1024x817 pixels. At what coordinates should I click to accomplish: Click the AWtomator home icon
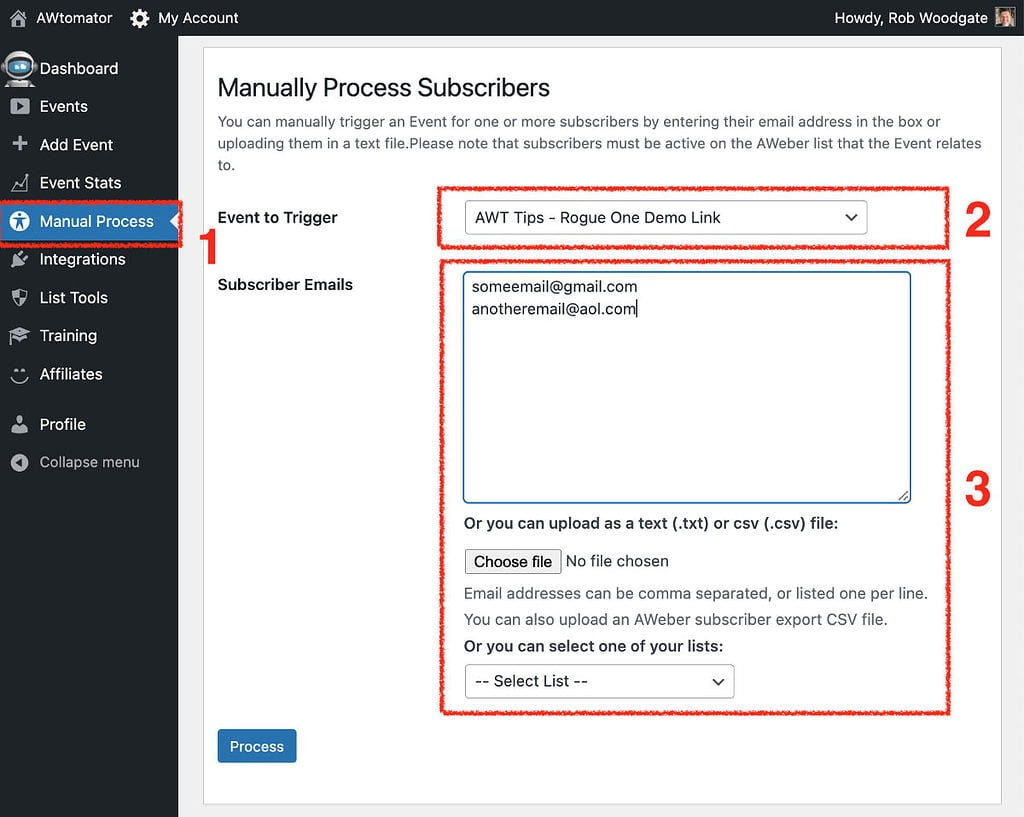(x=18, y=18)
